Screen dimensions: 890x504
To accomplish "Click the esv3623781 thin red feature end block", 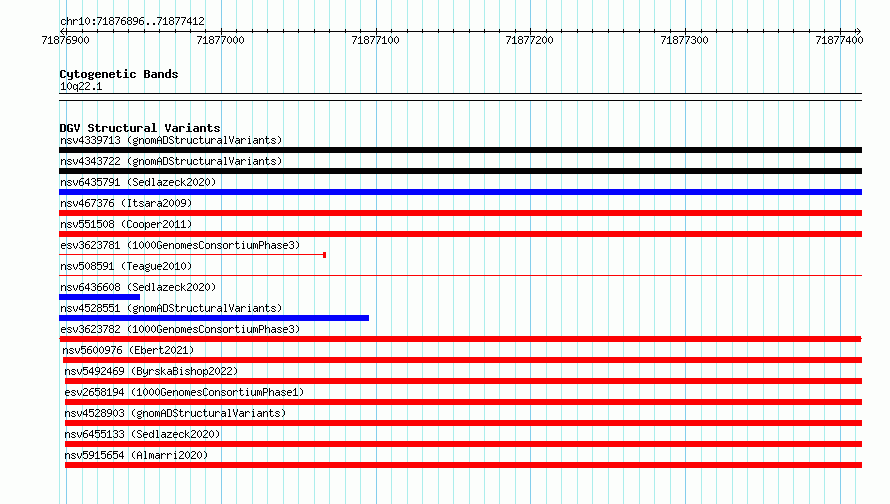I will click(x=325, y=255).
